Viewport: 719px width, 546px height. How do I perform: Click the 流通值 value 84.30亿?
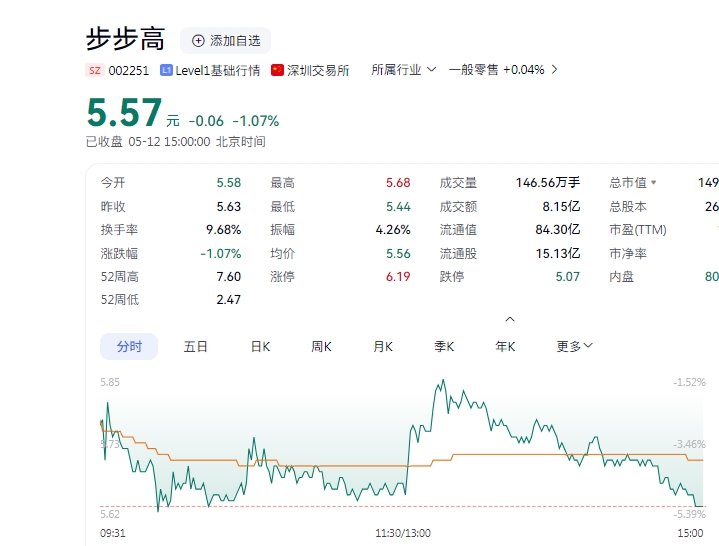point(558,230)
